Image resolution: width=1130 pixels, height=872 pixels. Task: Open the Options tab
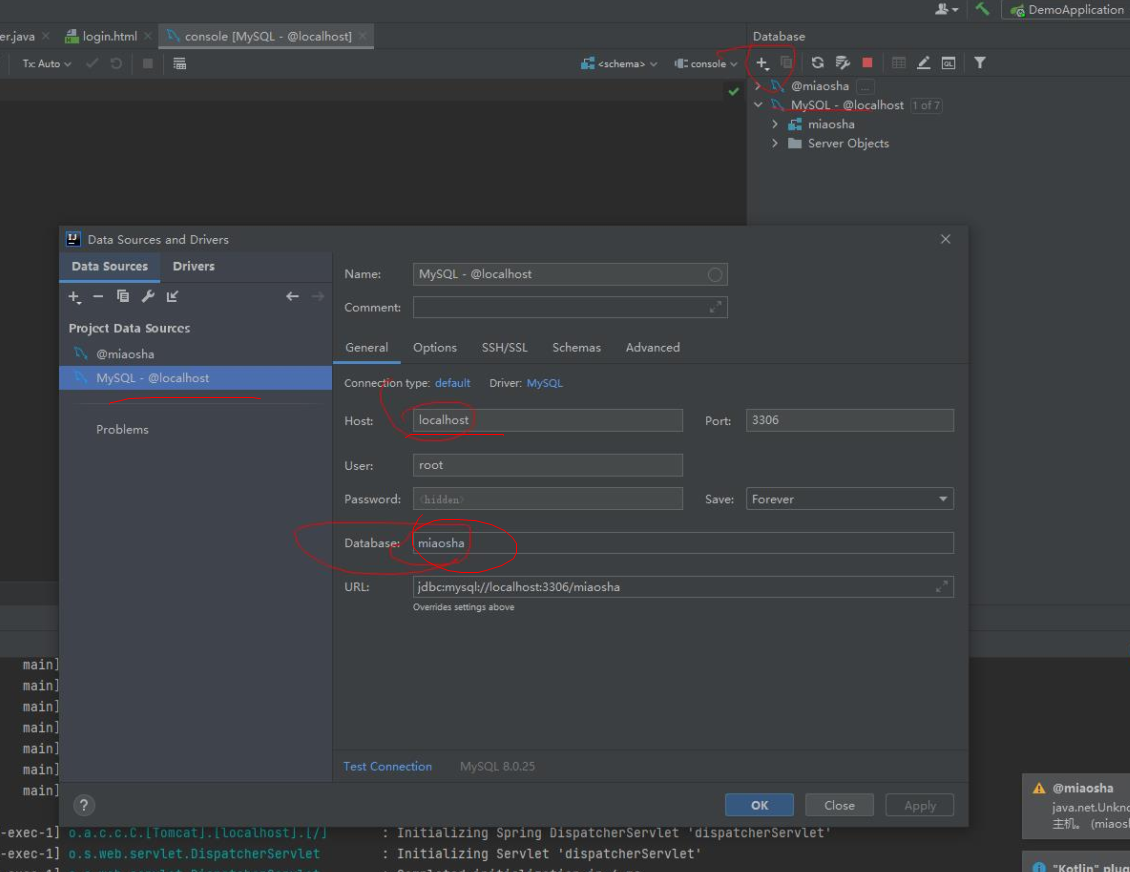tap(435, 347)
